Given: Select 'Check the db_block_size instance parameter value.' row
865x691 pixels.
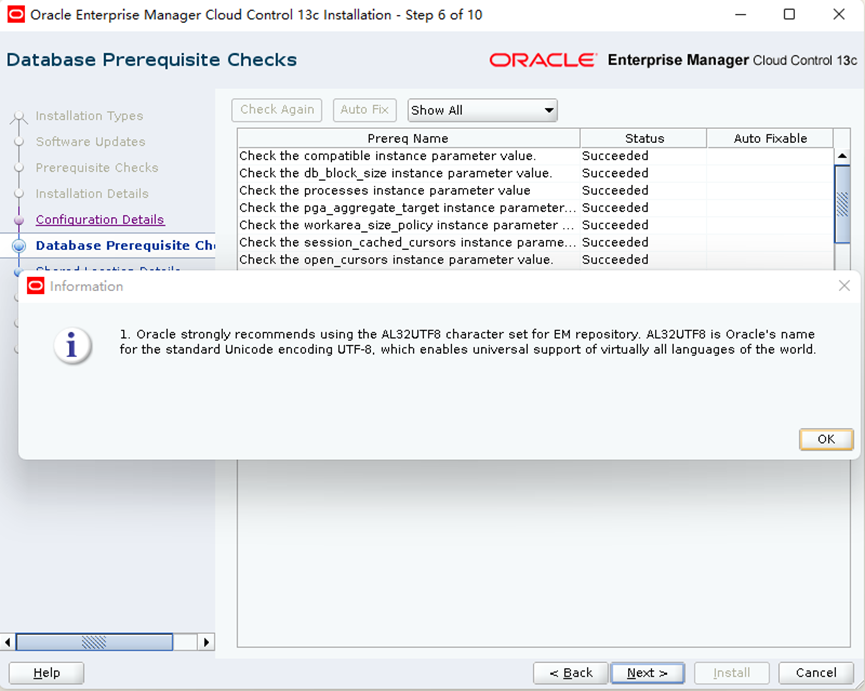Looking at the screenshot, I should (535, 173).
